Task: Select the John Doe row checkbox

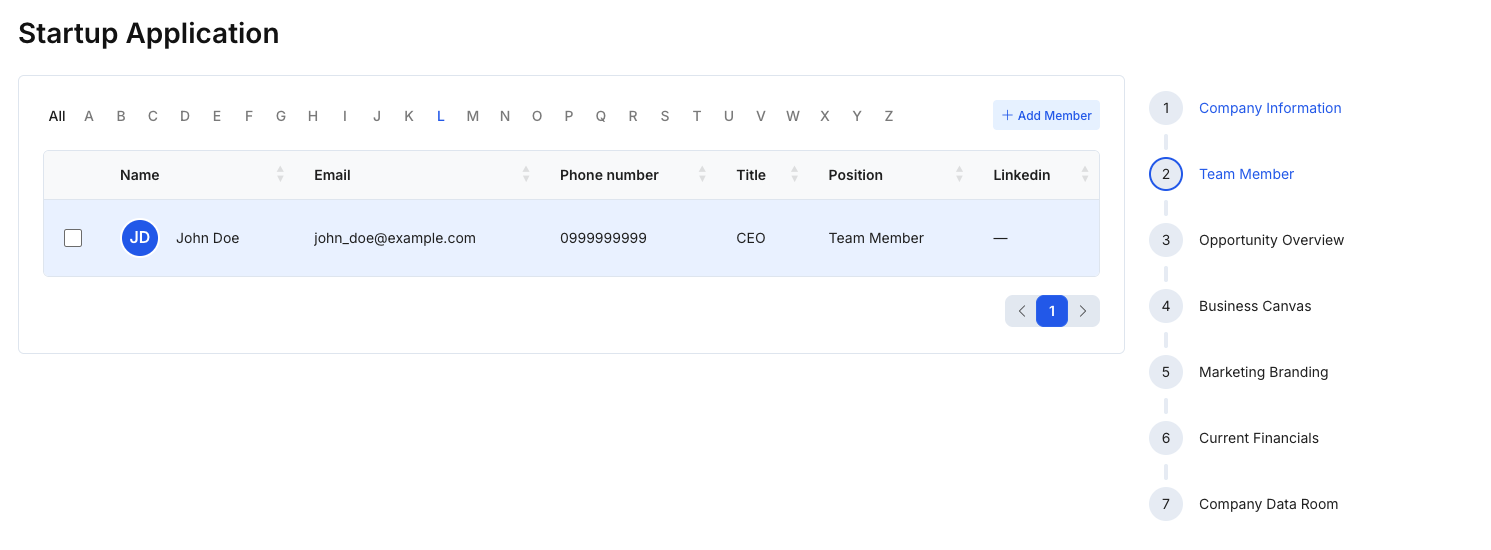Action: click(73, 238)
